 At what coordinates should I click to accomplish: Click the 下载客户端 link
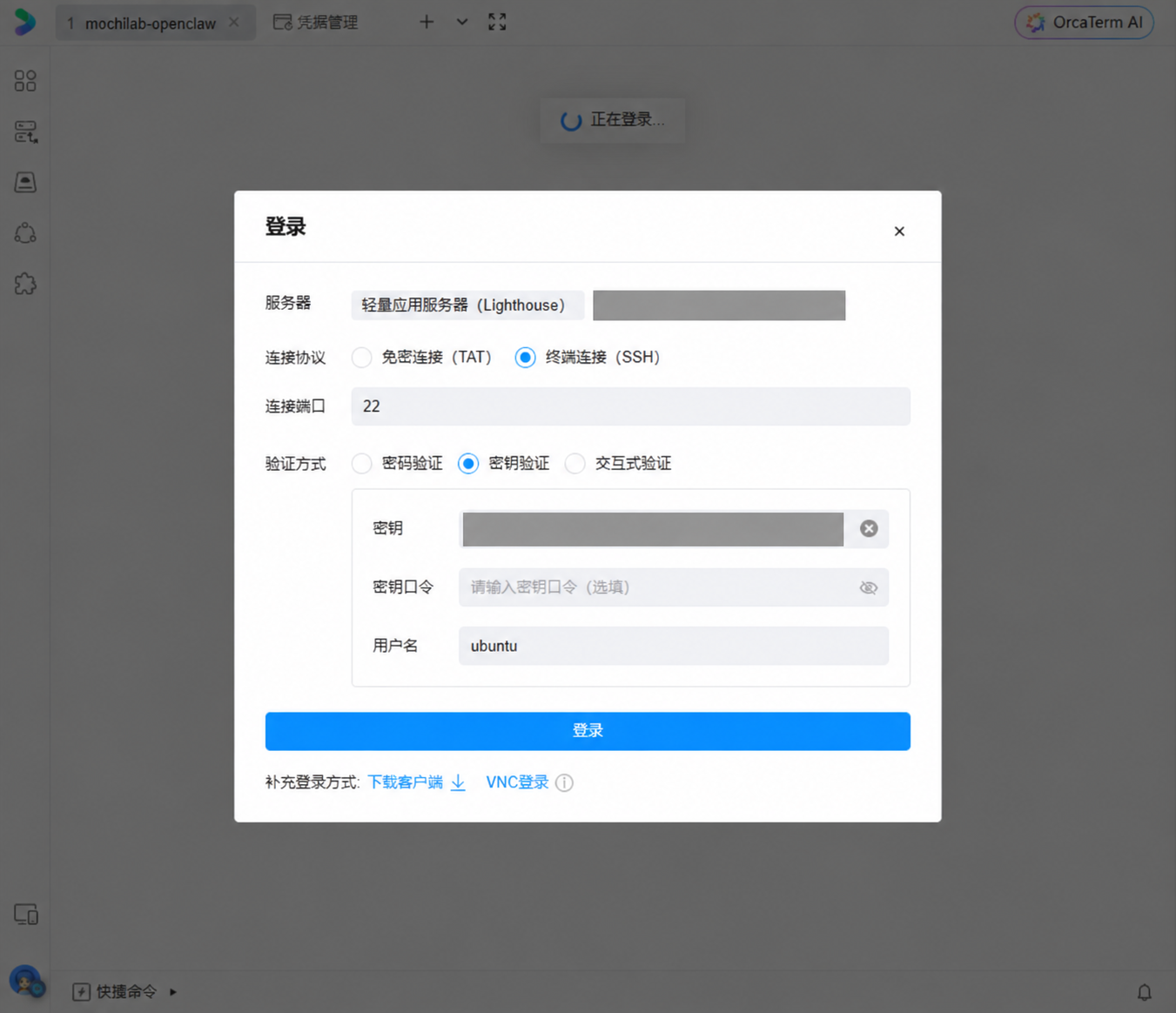[x=405, y=782]
